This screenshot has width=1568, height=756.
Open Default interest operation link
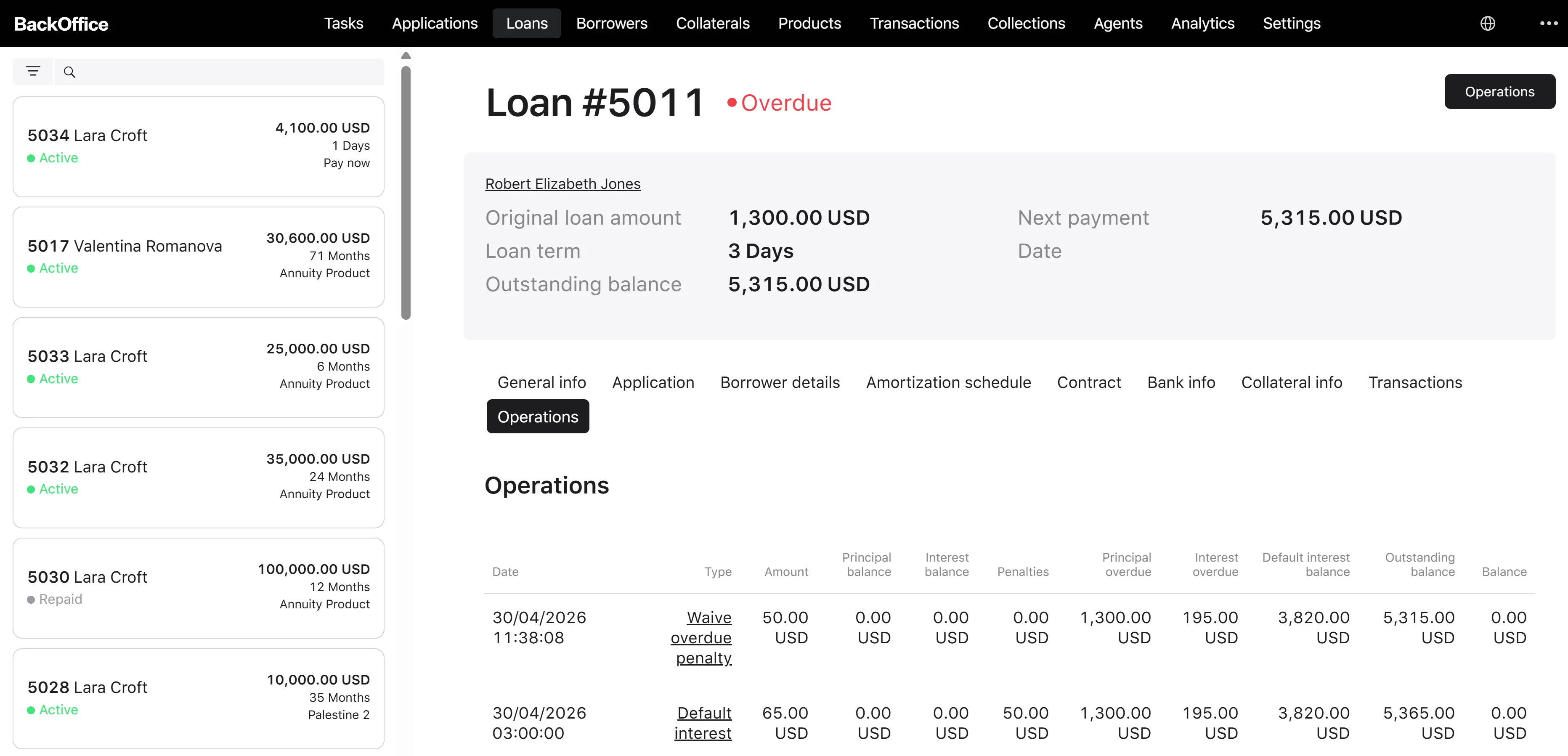703,722
